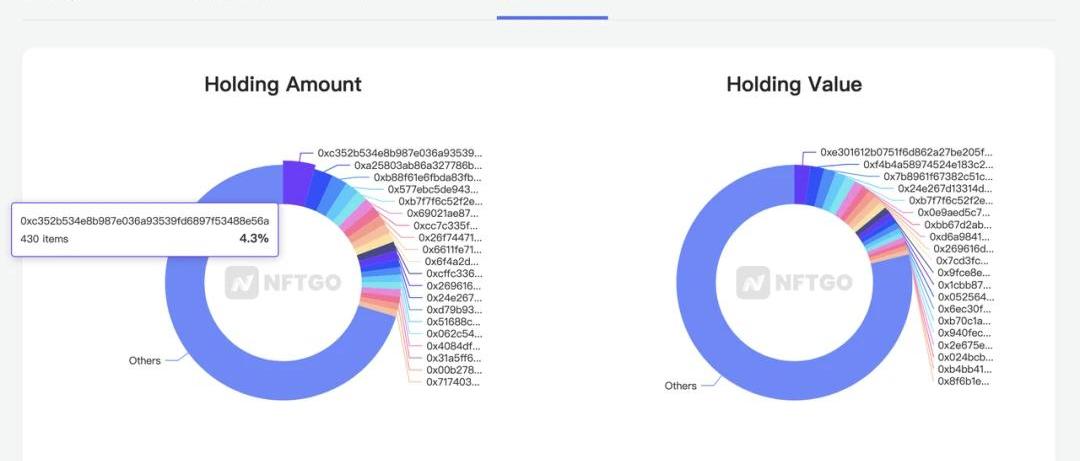This screenshot has height=461, width=1080.
Task: Select the 0x717403 address at the legend bottom
Action: pyautogui.click(x=454, y=381)
